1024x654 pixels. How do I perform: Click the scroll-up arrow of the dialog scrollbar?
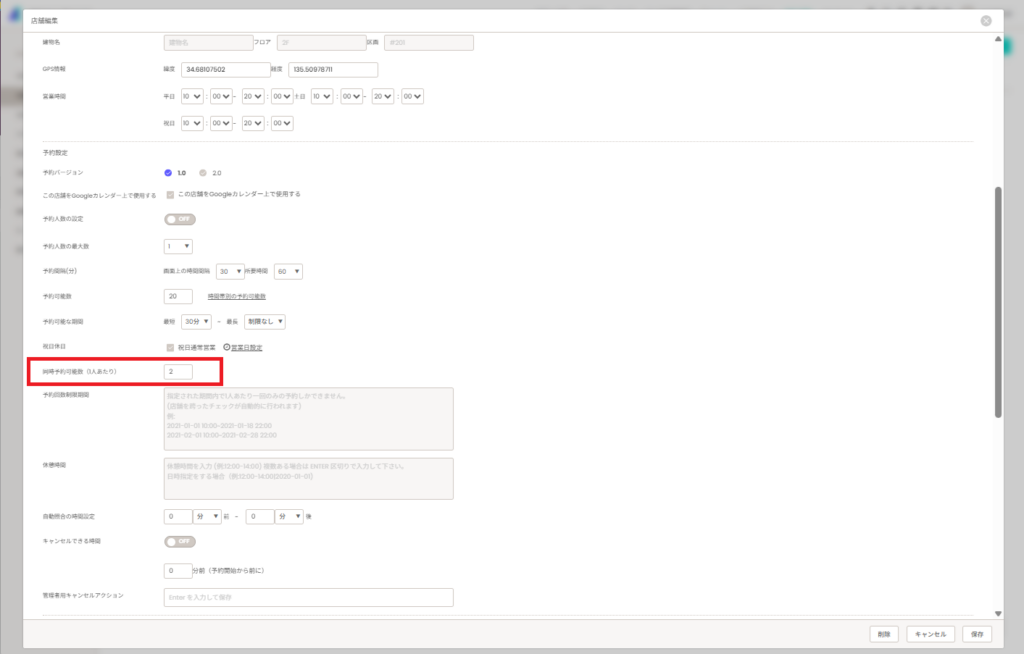[997, 40]
